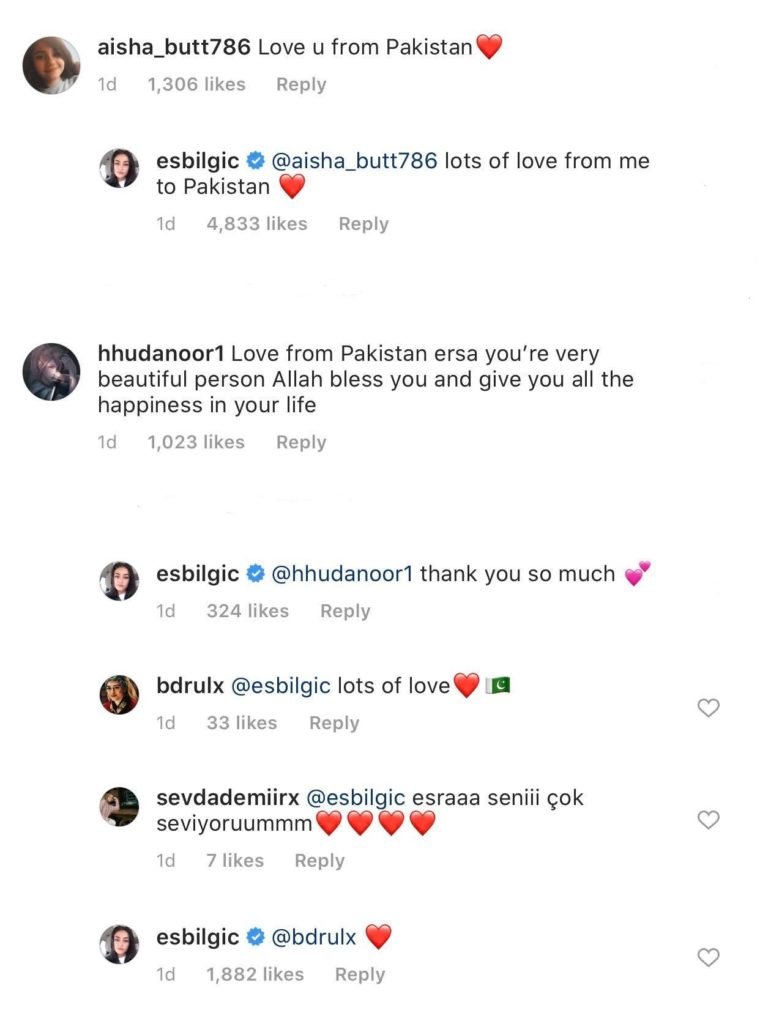Image resolution: width=760 pixels, height=1024 pixels.
Task: Open the @bdrulx mention in the last reply
Action: 314,937
